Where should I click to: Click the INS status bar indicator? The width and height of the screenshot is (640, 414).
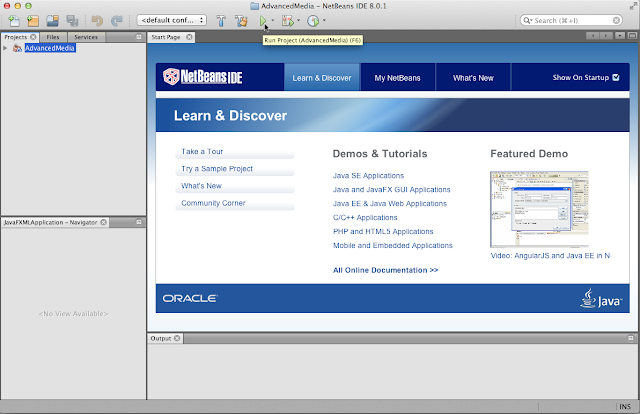pyautogui.click(x=625, y=407)
